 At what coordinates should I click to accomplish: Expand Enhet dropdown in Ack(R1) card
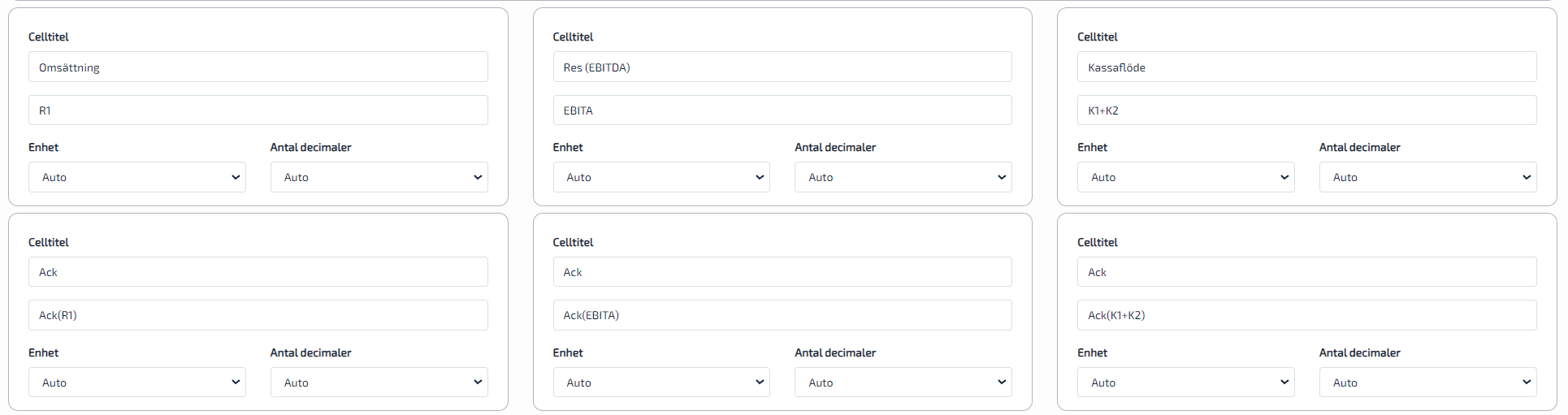click(137, 383)
